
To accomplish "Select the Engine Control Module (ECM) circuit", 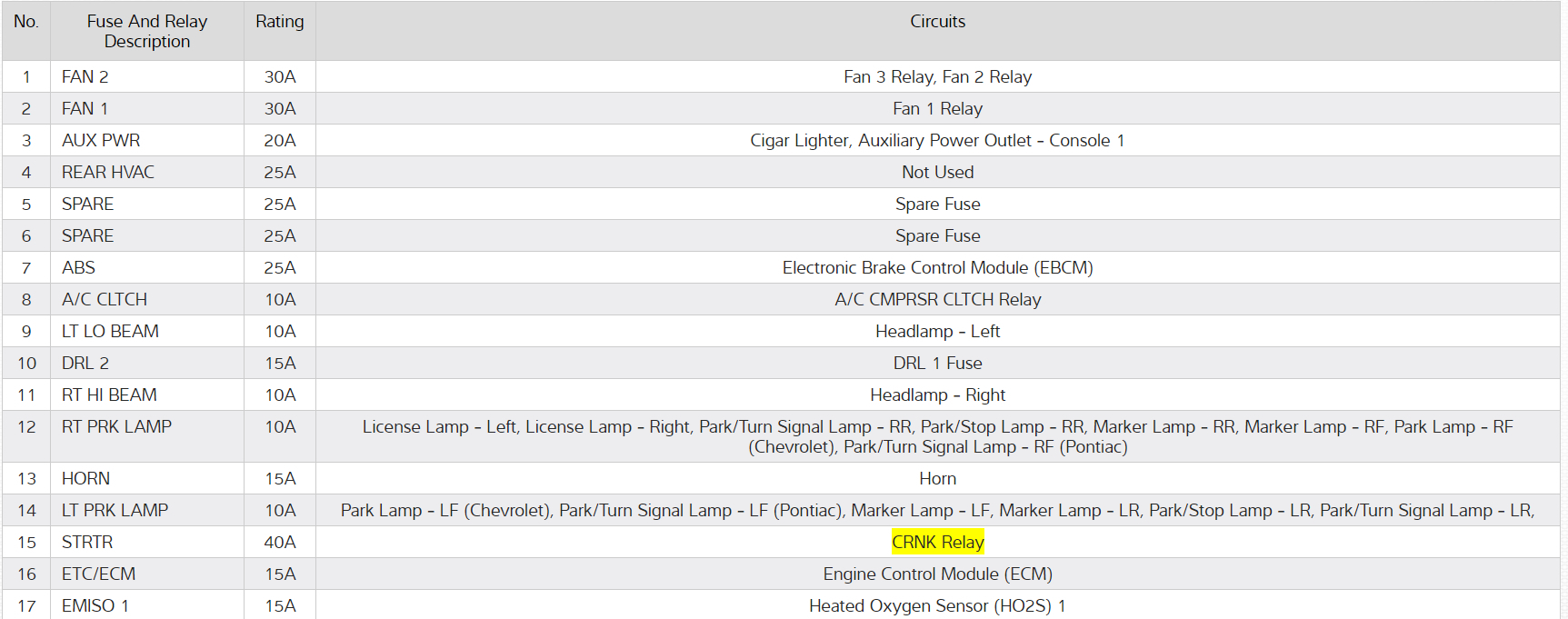I will pos(937,574).
